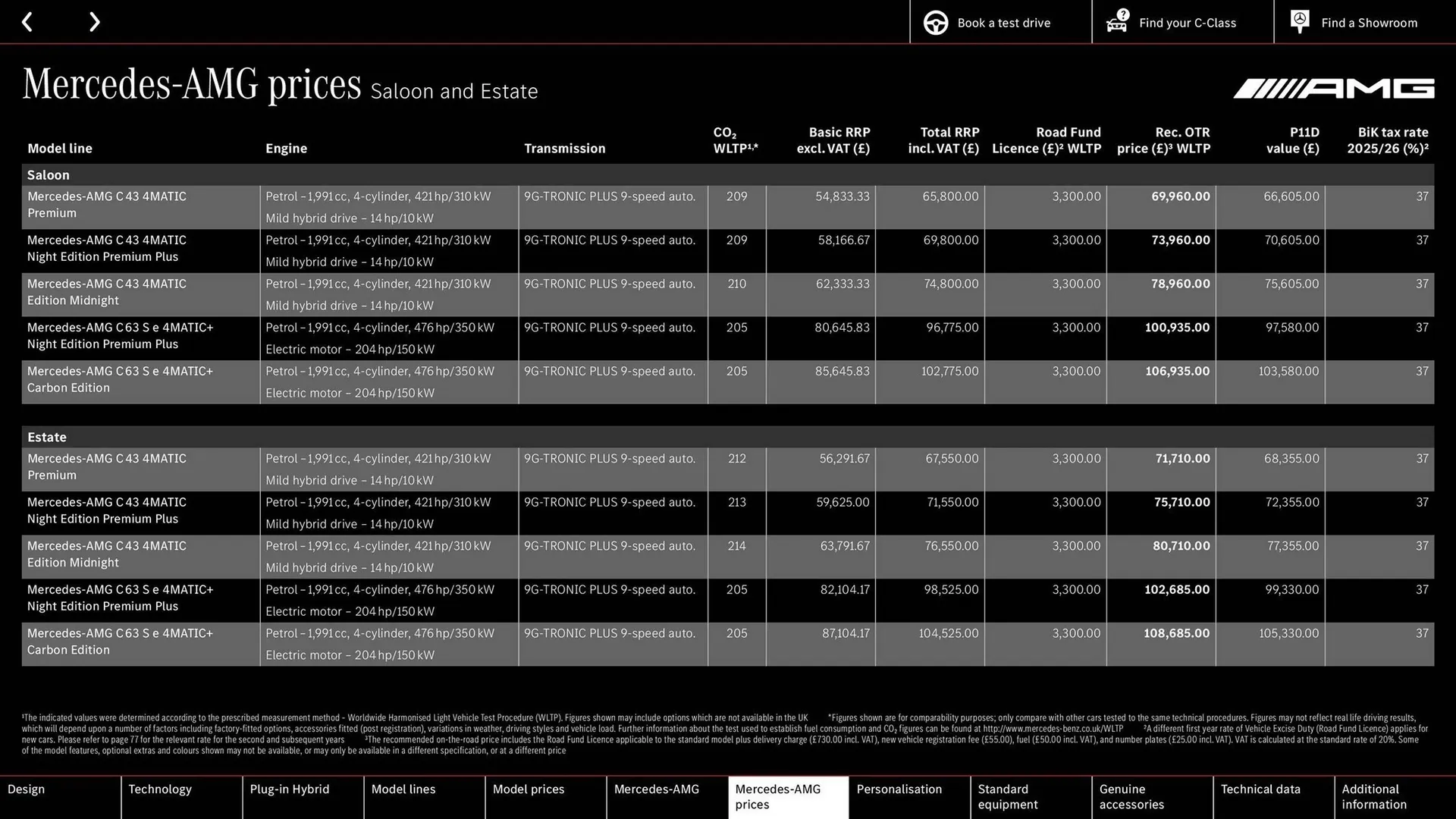Click the back arrow in the top bar
The width and height of the screenshot is (1456, 819).
tap(28, 22)
